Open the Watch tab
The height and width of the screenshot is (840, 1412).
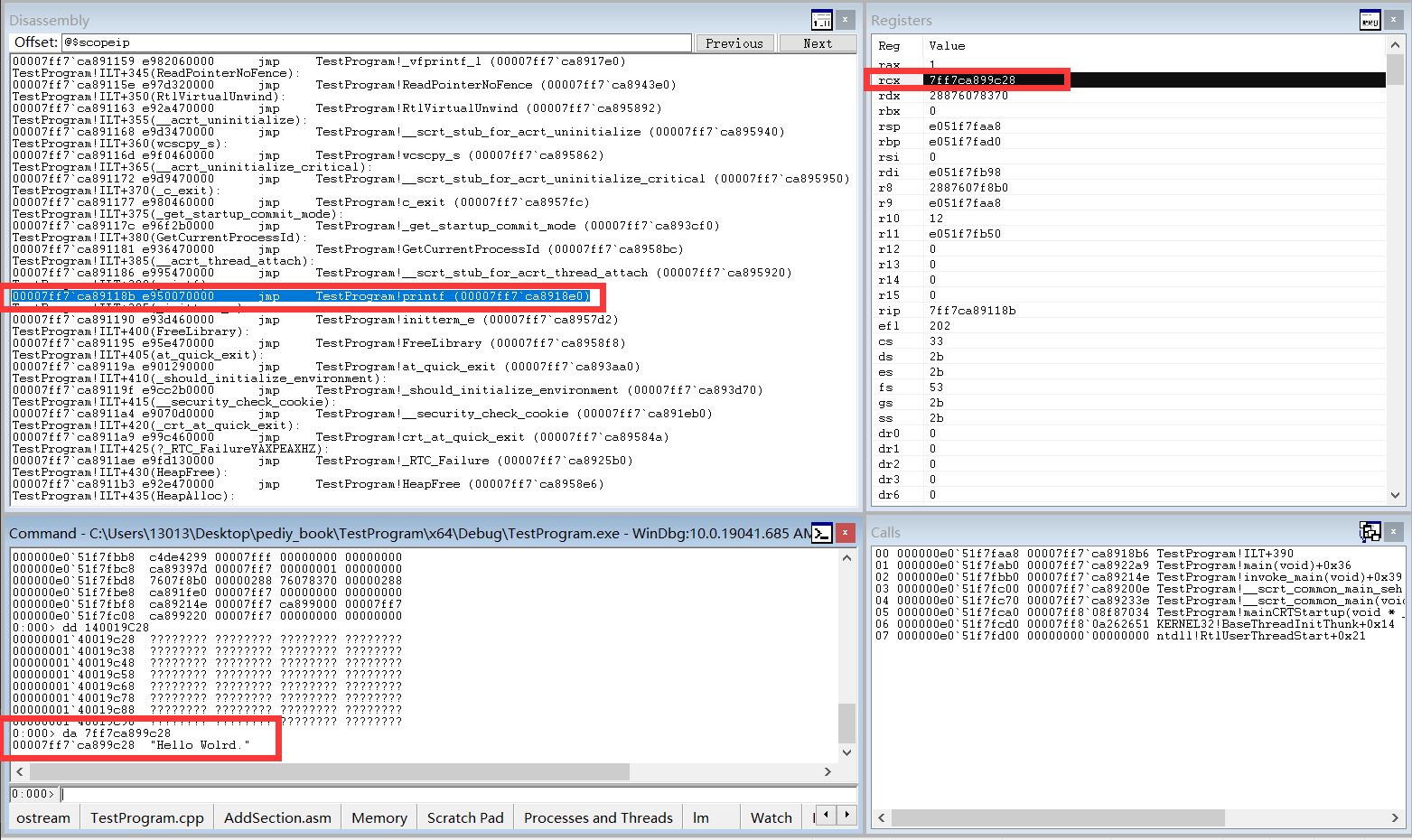point(771,817)
